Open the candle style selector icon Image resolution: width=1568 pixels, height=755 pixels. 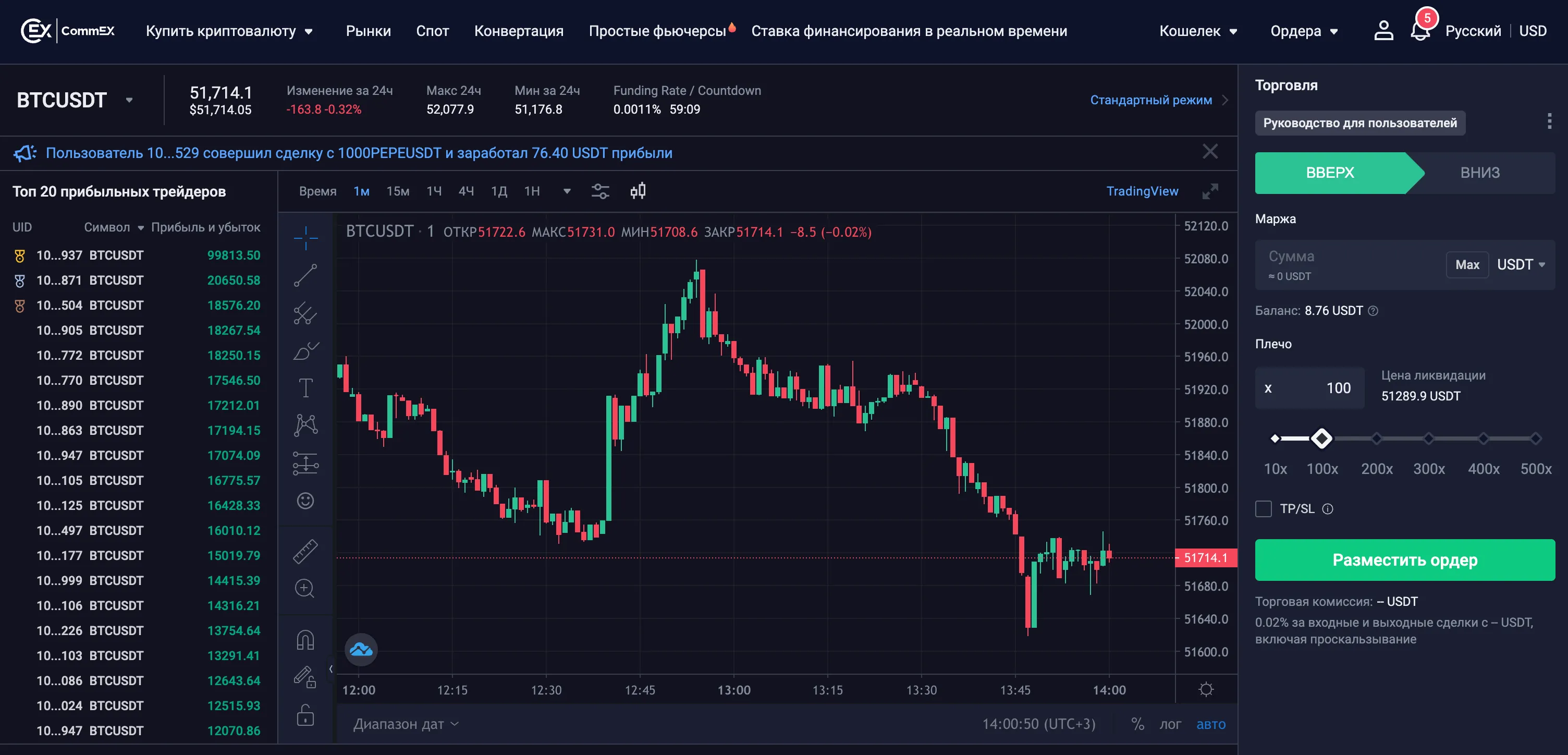coord(638,191)
